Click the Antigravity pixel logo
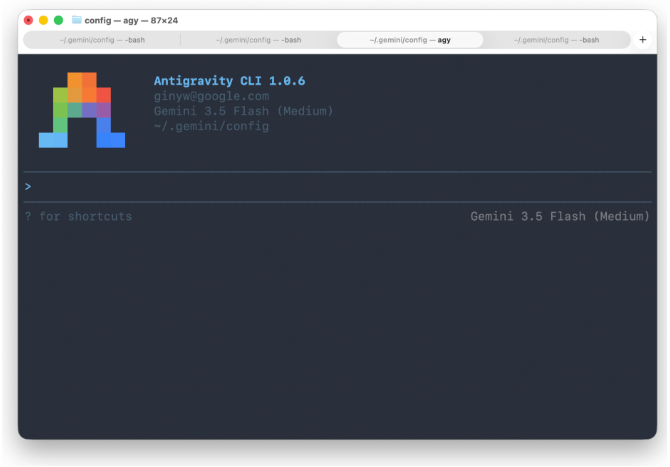 pyautogui.click(x=82, y=110)
